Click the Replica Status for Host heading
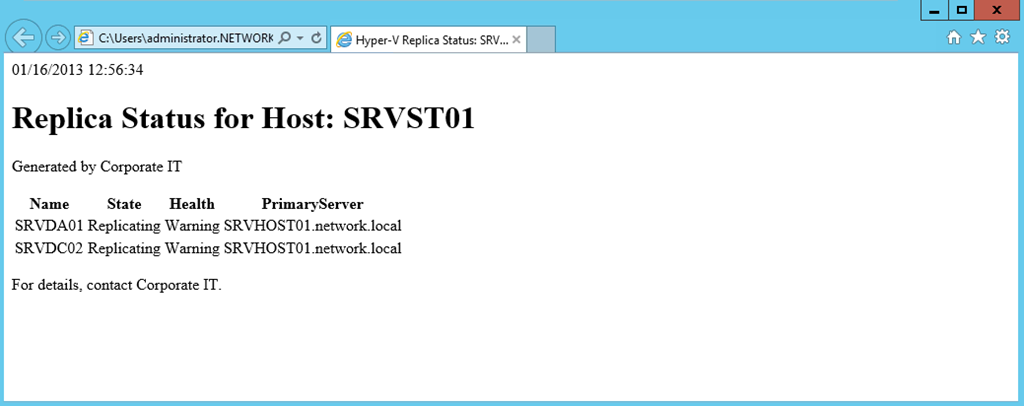This screenshot has width=1024, height=406. click(243, 118)
